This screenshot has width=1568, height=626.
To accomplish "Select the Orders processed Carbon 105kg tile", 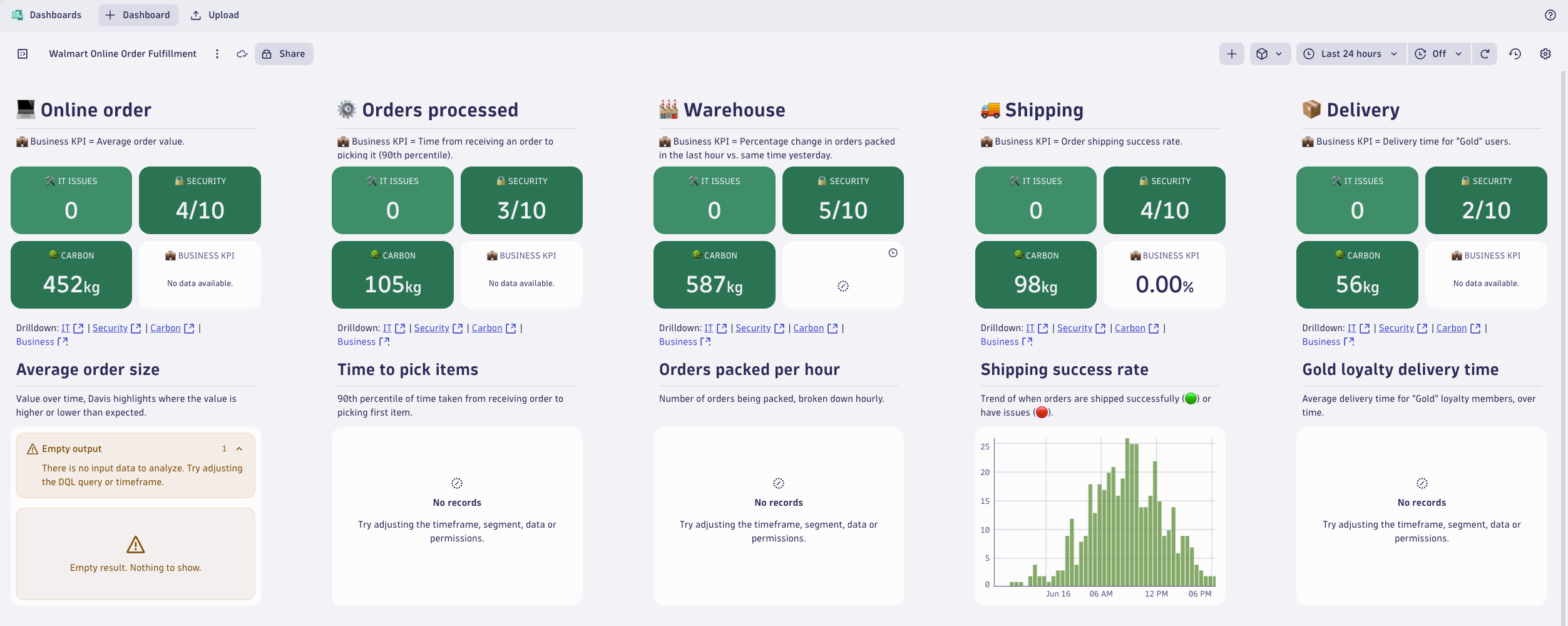I will click(392, 275).
